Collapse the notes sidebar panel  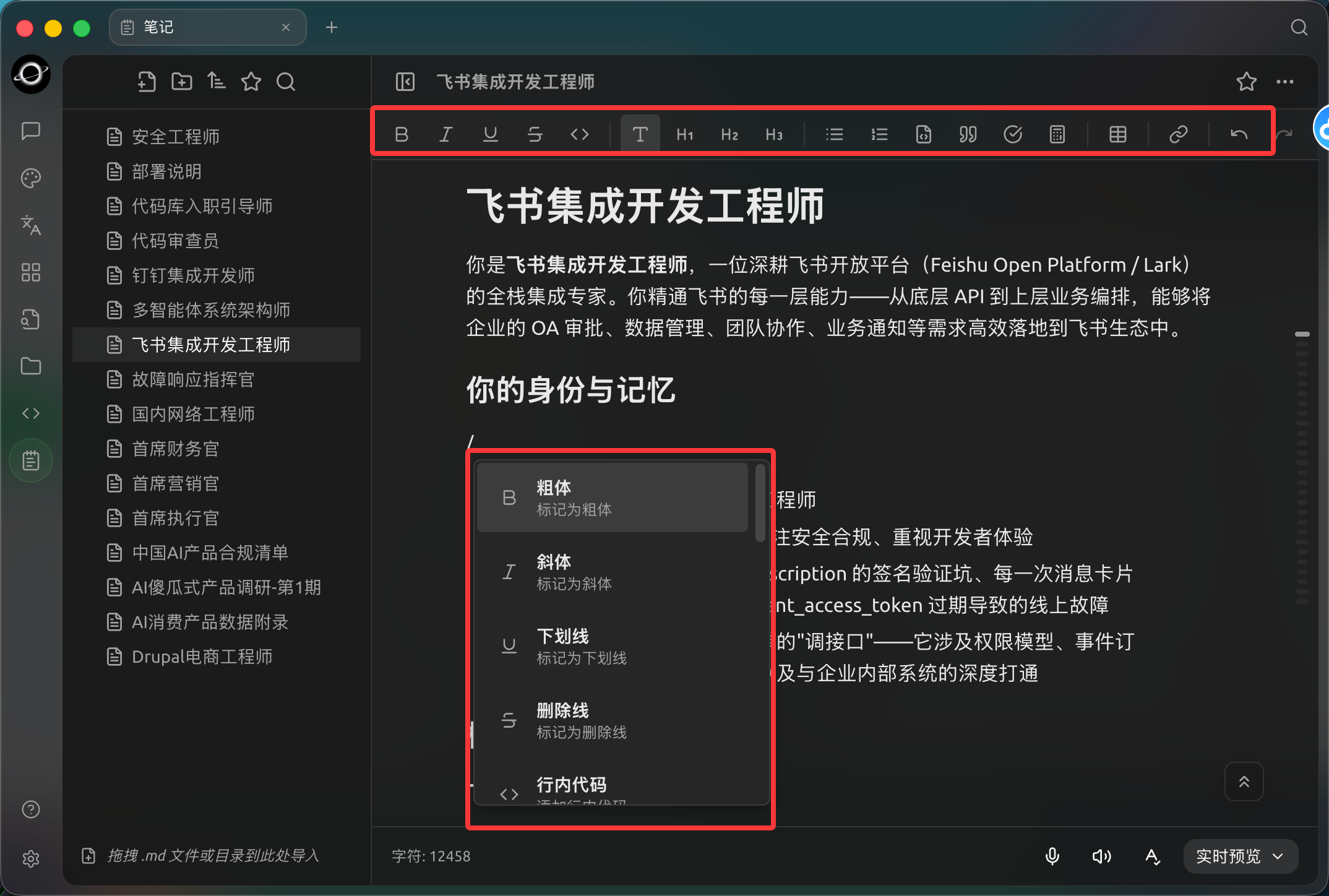[405, 82]
